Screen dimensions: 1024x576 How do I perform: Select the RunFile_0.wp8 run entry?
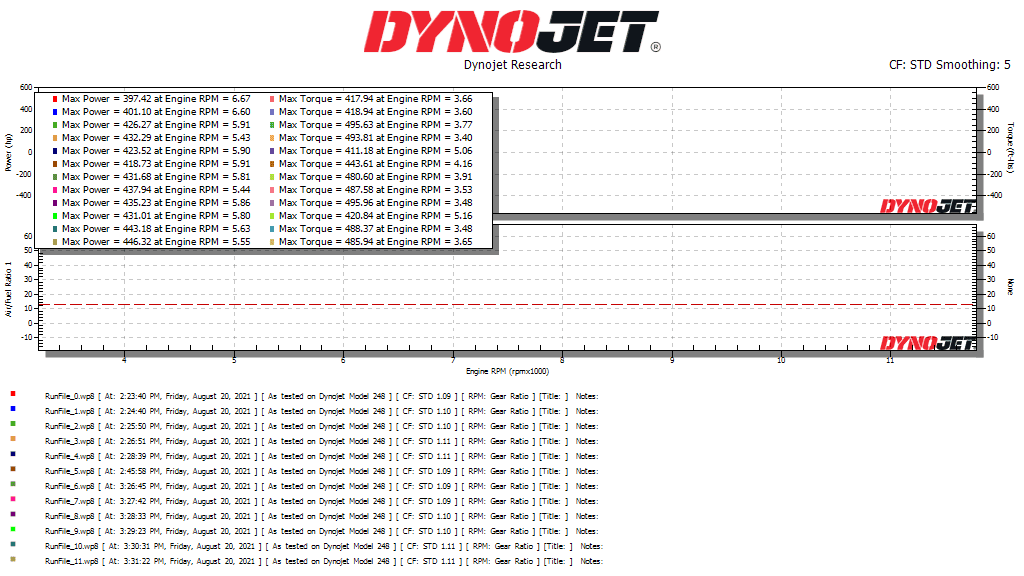coord(321,396)
